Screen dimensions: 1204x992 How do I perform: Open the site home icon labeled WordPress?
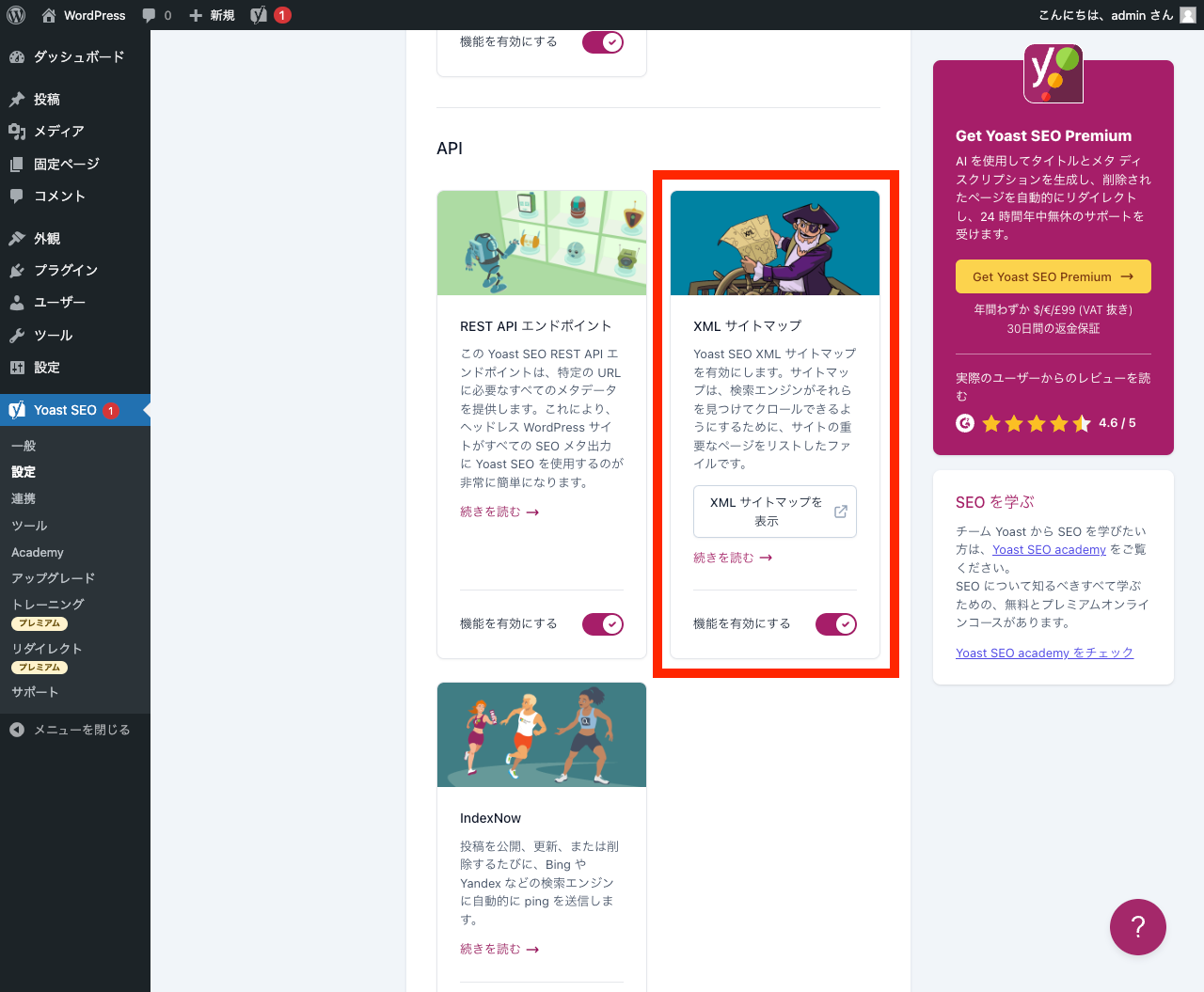(83, 15)
